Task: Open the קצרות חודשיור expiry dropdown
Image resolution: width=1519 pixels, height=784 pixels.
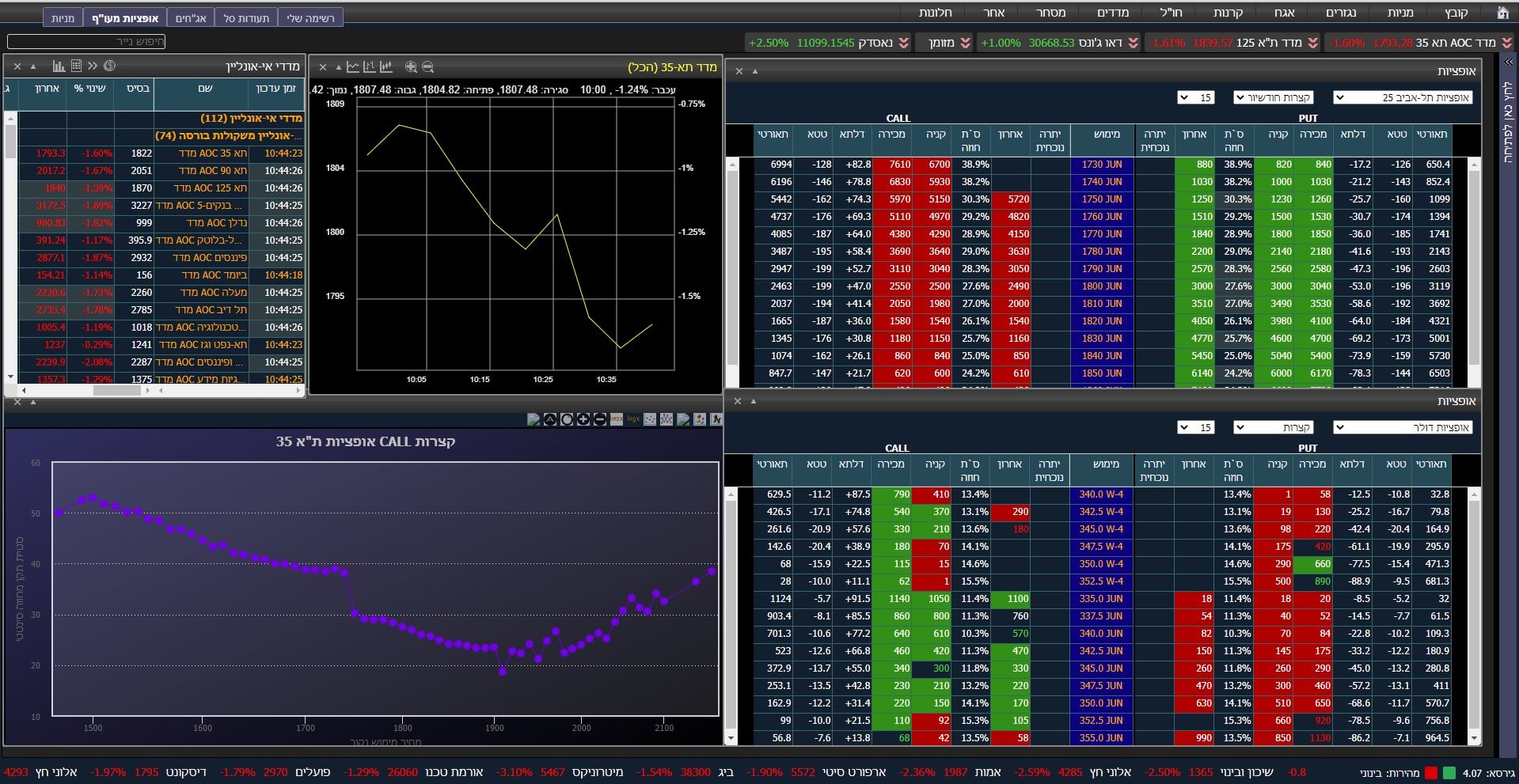Action: pos(1273,97)
